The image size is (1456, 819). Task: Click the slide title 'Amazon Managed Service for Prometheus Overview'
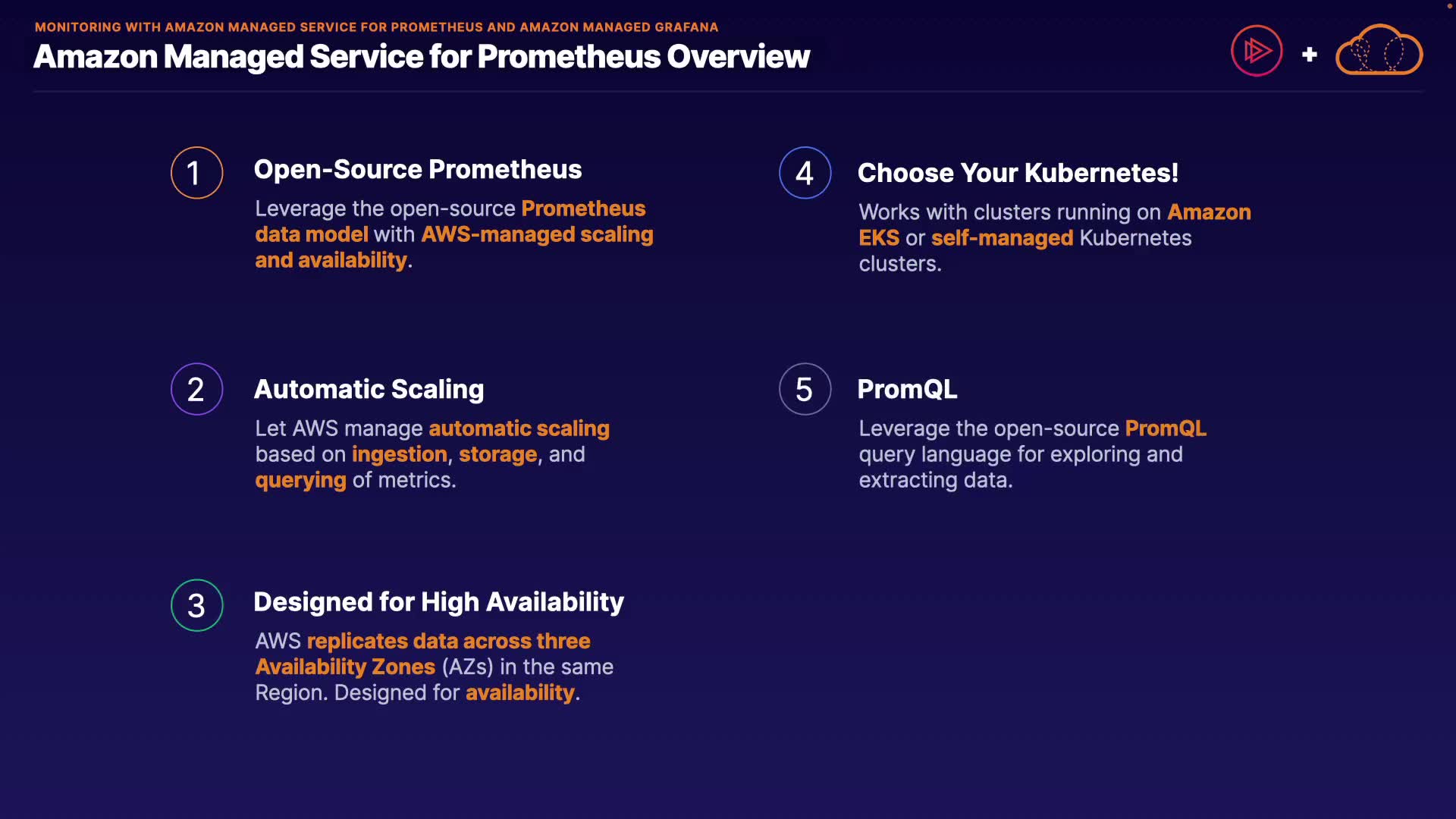click(422, 57)
